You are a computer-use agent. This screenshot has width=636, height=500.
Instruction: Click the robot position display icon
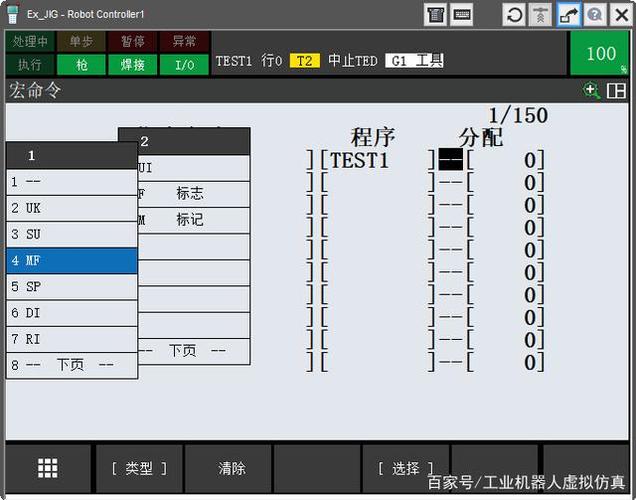(x=541, y=15)
